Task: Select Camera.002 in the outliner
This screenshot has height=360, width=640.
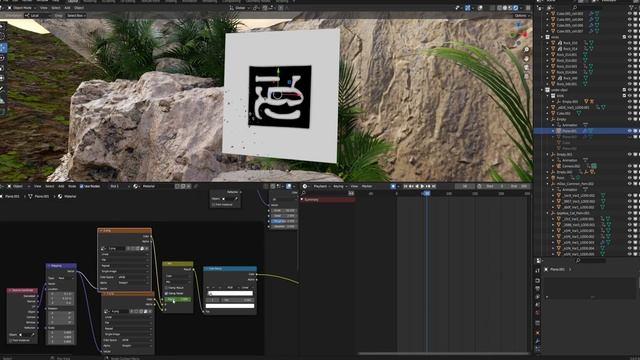Action: click(571, 166)
